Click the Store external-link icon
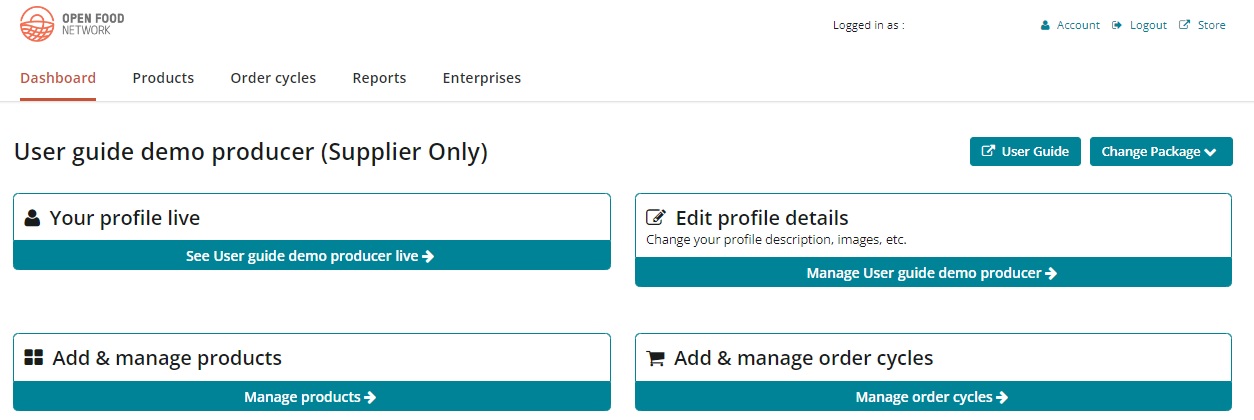1254x420 pixels. [x=1185, y=26]
